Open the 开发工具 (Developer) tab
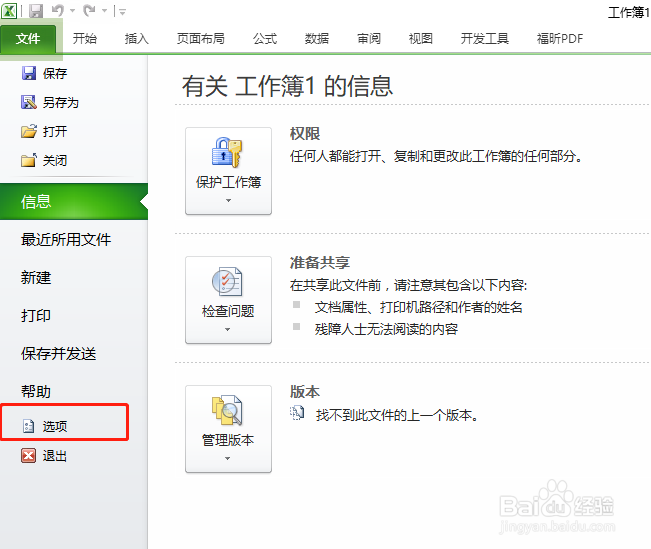Viewport: 651px width, 549px height. [485, 39]
